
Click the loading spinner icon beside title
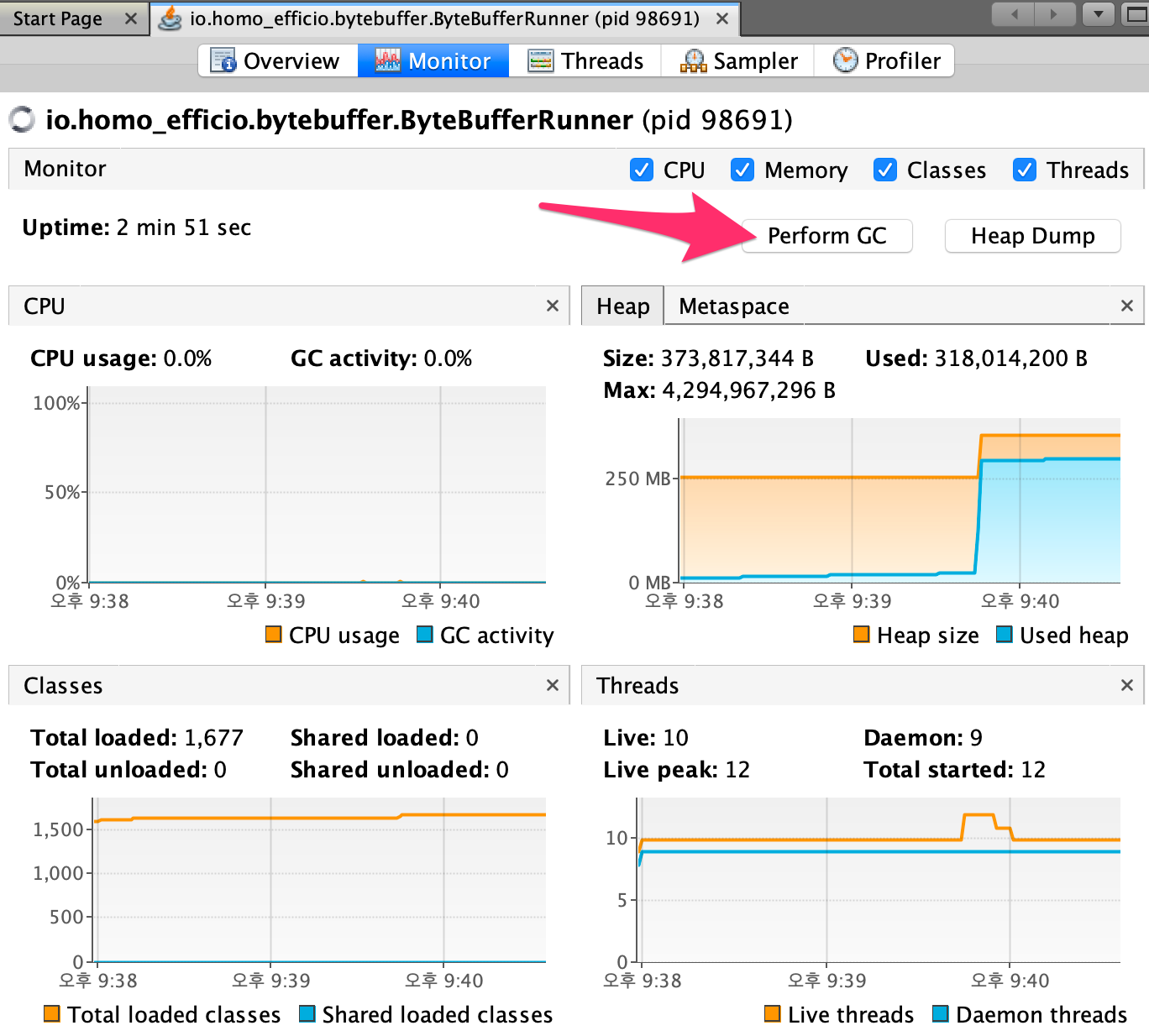pyautogui.click(x=22, y=119)
